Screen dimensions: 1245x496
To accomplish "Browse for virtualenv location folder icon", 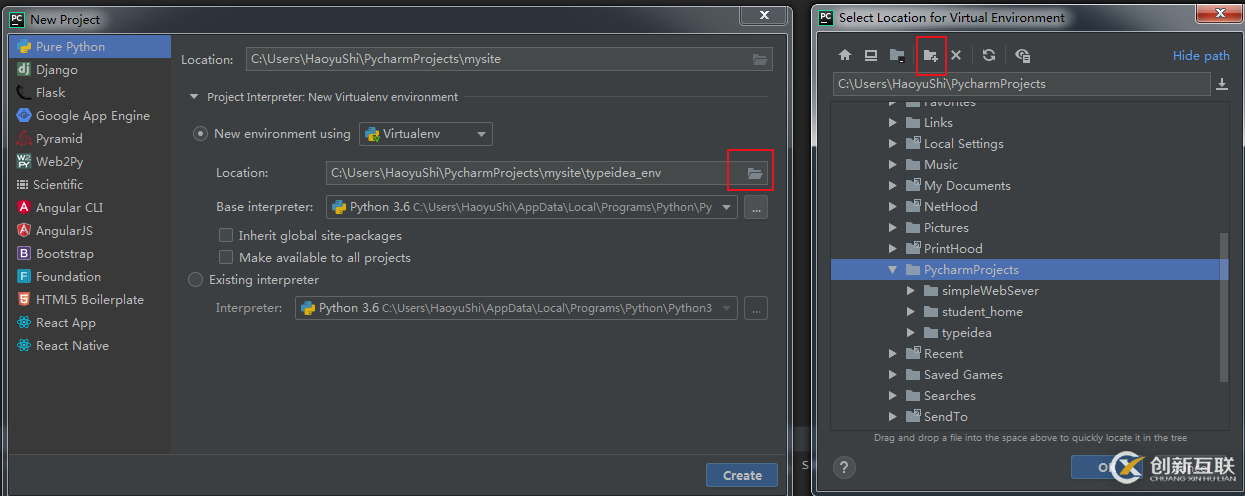I will pyautogui.click(x=755, y=173).
